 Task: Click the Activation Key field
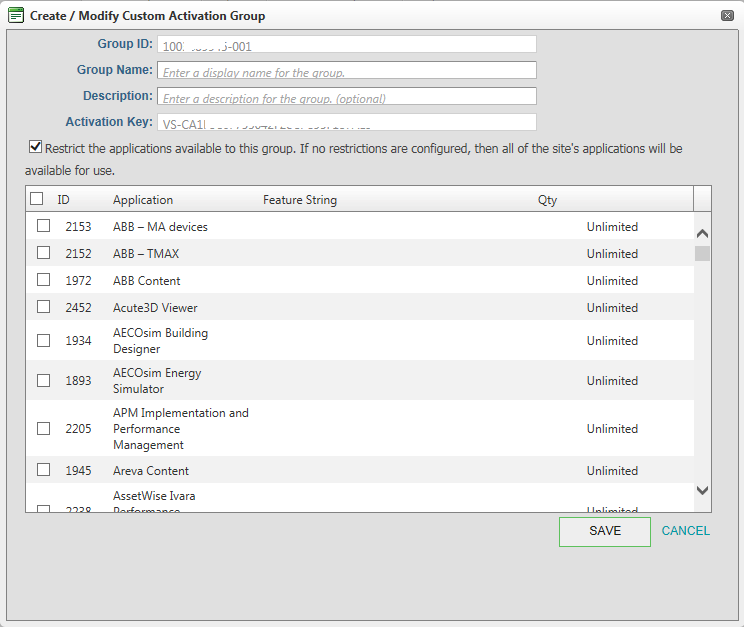[347, 122]
